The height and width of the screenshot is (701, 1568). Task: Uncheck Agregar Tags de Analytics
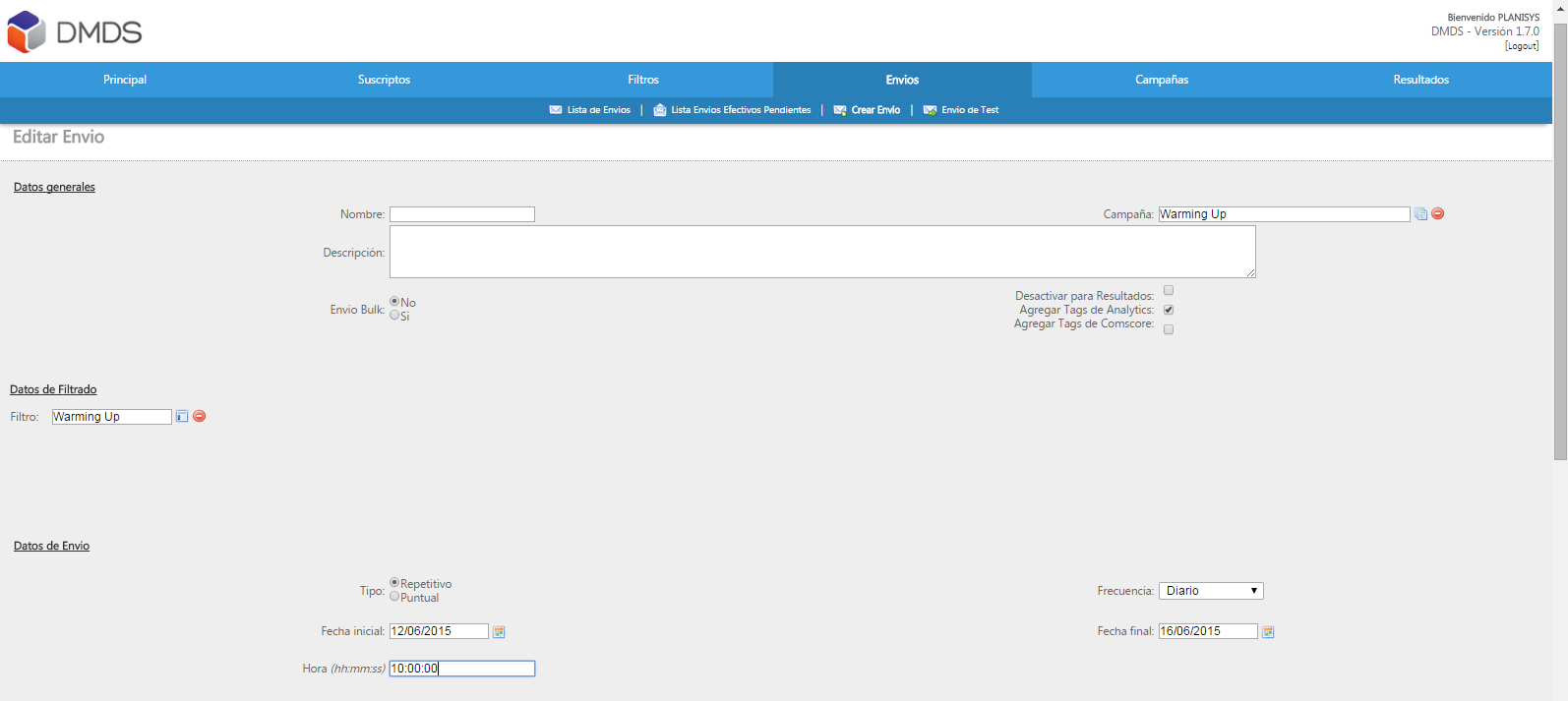coord(1169,310)
